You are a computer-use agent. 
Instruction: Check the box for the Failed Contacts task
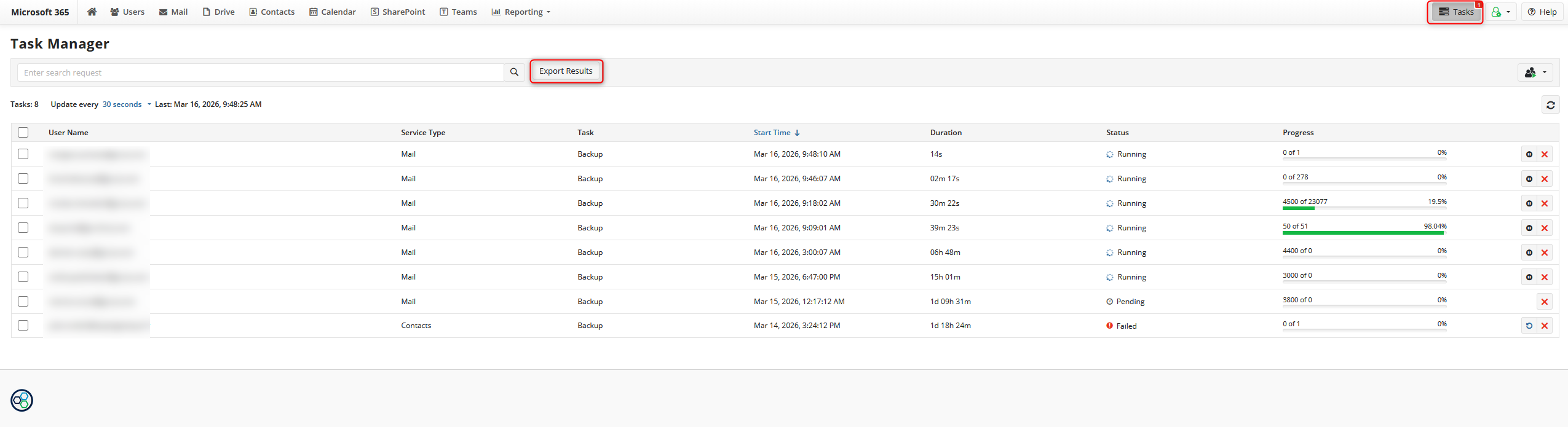[x=23, y=326]
